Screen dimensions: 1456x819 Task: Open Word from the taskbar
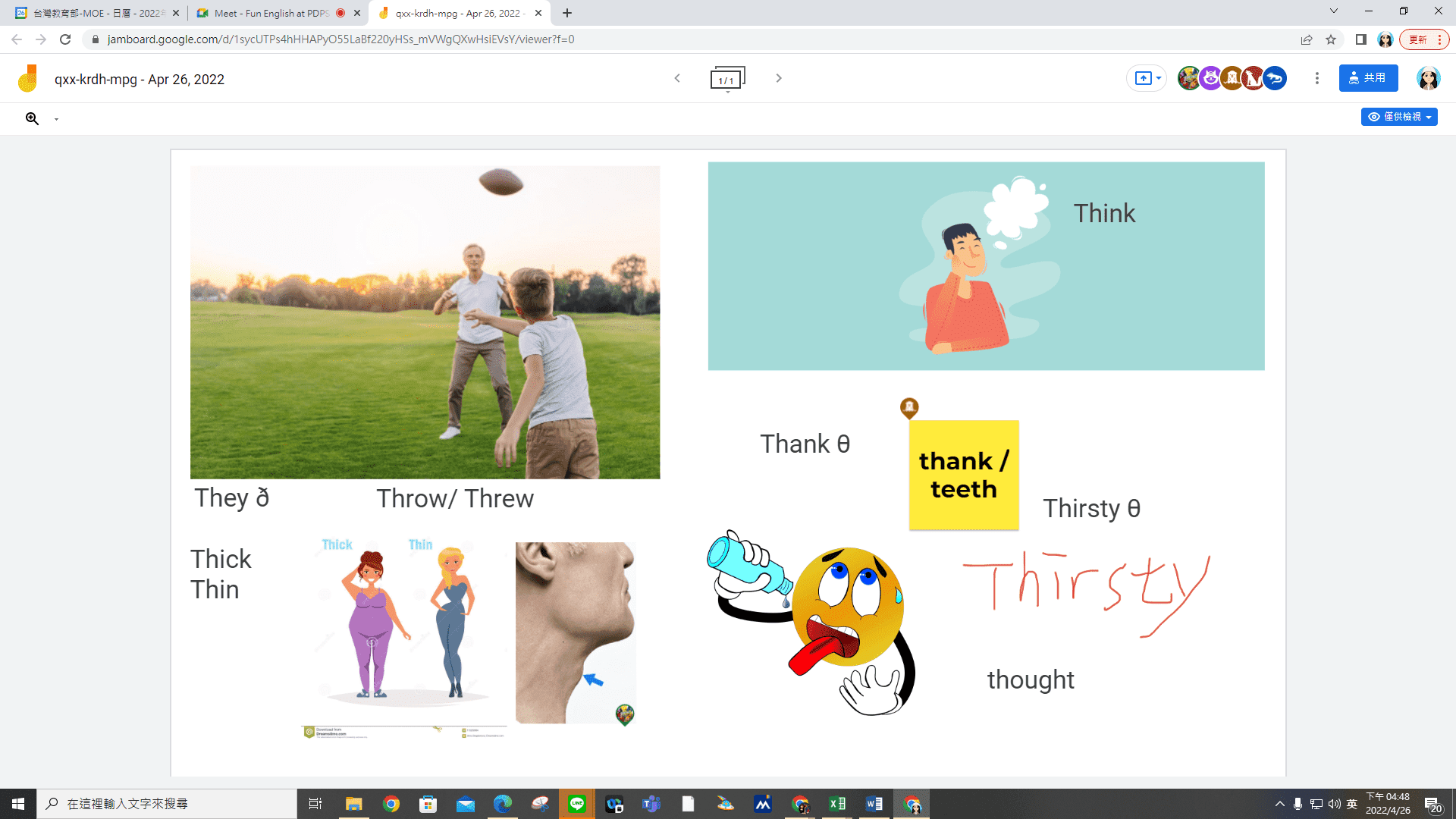874,804
